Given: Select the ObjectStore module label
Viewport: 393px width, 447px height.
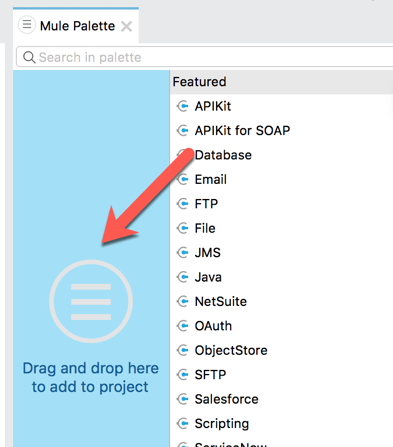Looking at the screenshot, I should click(231, 350).
